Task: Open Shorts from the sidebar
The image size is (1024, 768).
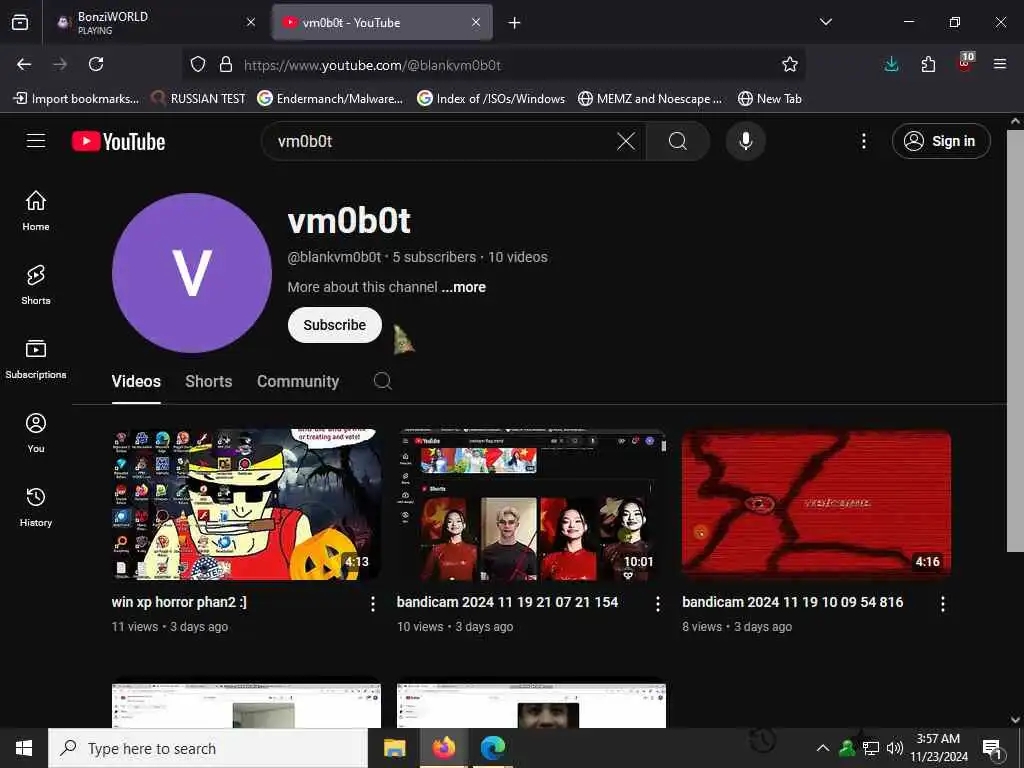Action: pyautogui.click(x=36, y=285)
